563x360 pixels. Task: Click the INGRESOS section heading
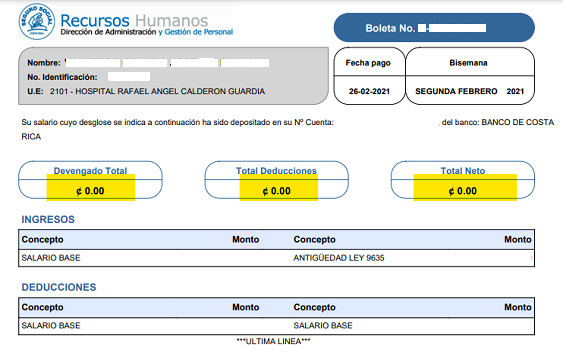pyautogui.click(x=48, y=219)
